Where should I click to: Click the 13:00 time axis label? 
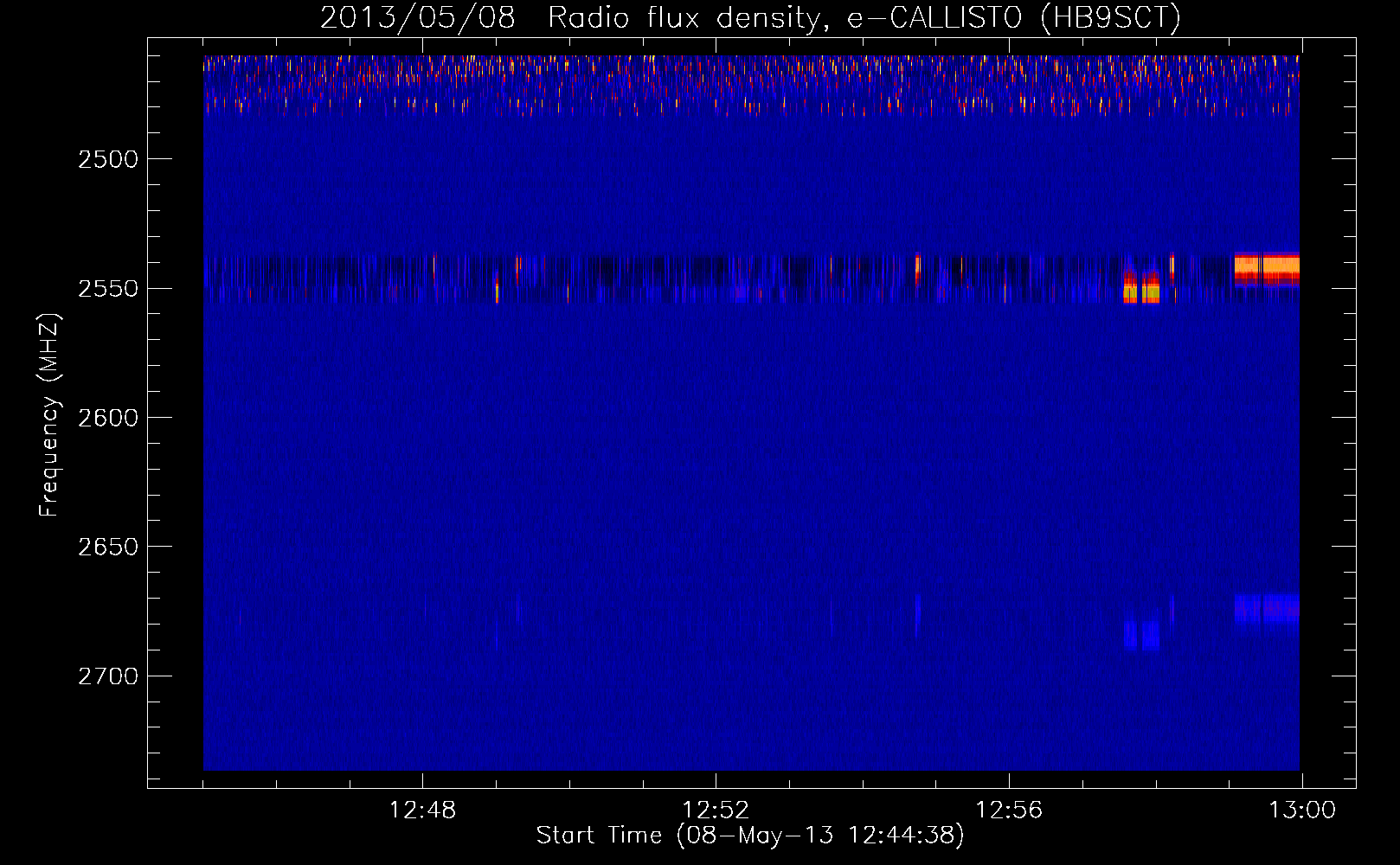tap(1302, 811)
